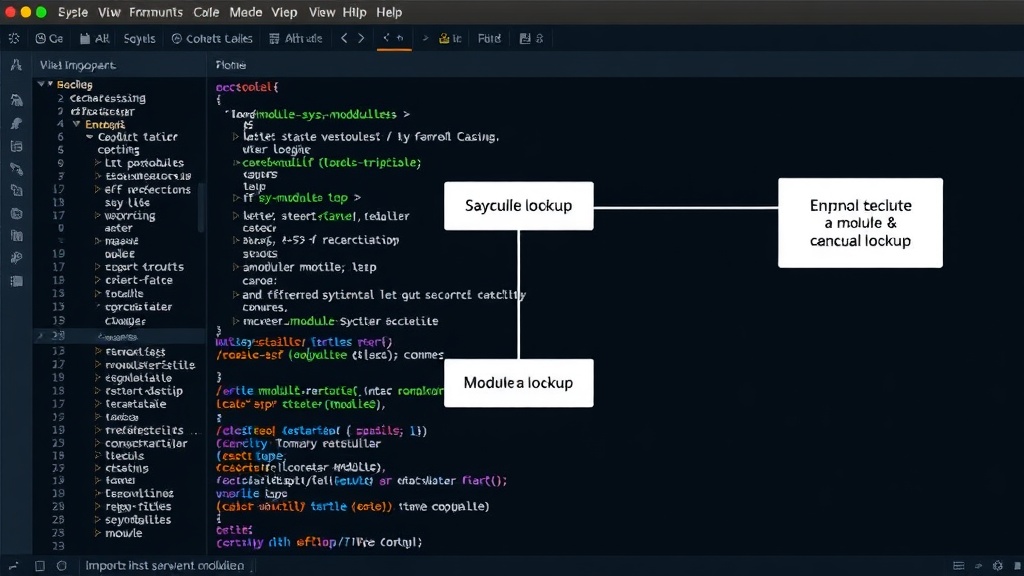Select the repo-fitles tree item
Image resolution: width=1024 pixels, height=576 pixels.
(138, 506)
